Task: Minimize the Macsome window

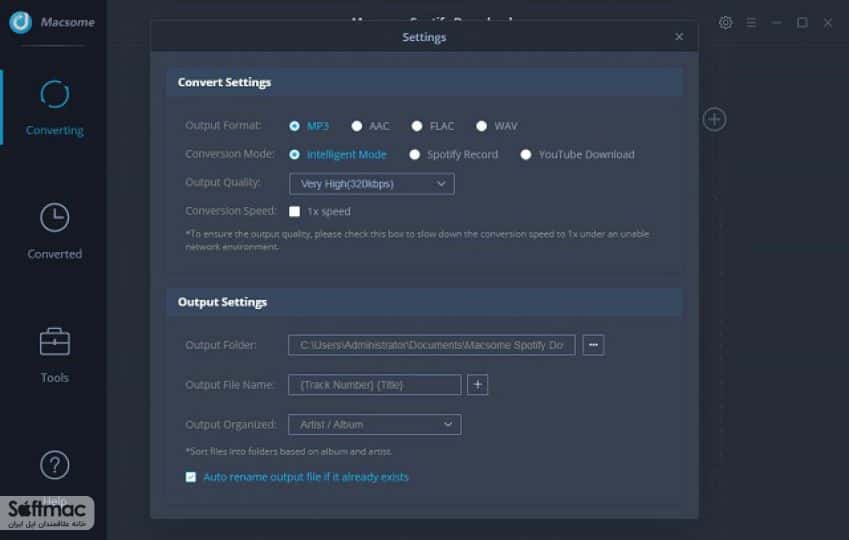Action: [x=776, y=23]
